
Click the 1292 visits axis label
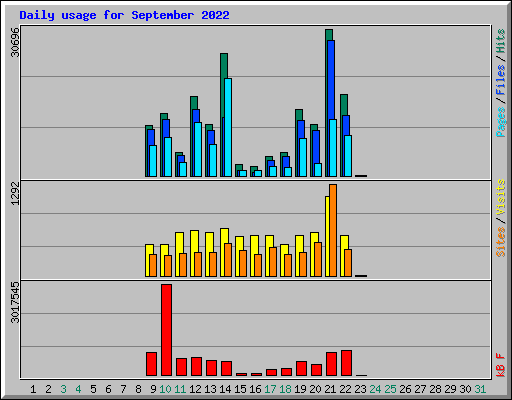point(15,193)
